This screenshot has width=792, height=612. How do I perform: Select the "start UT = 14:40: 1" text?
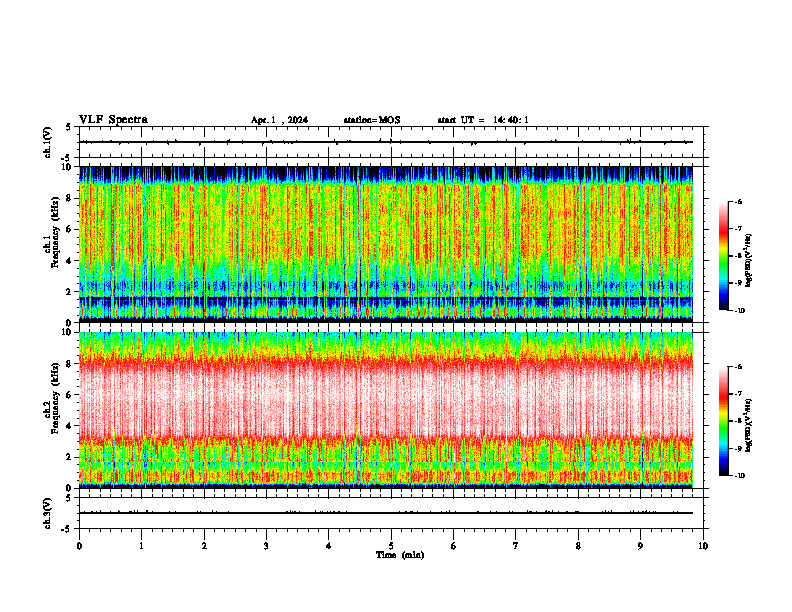point(483,120)
